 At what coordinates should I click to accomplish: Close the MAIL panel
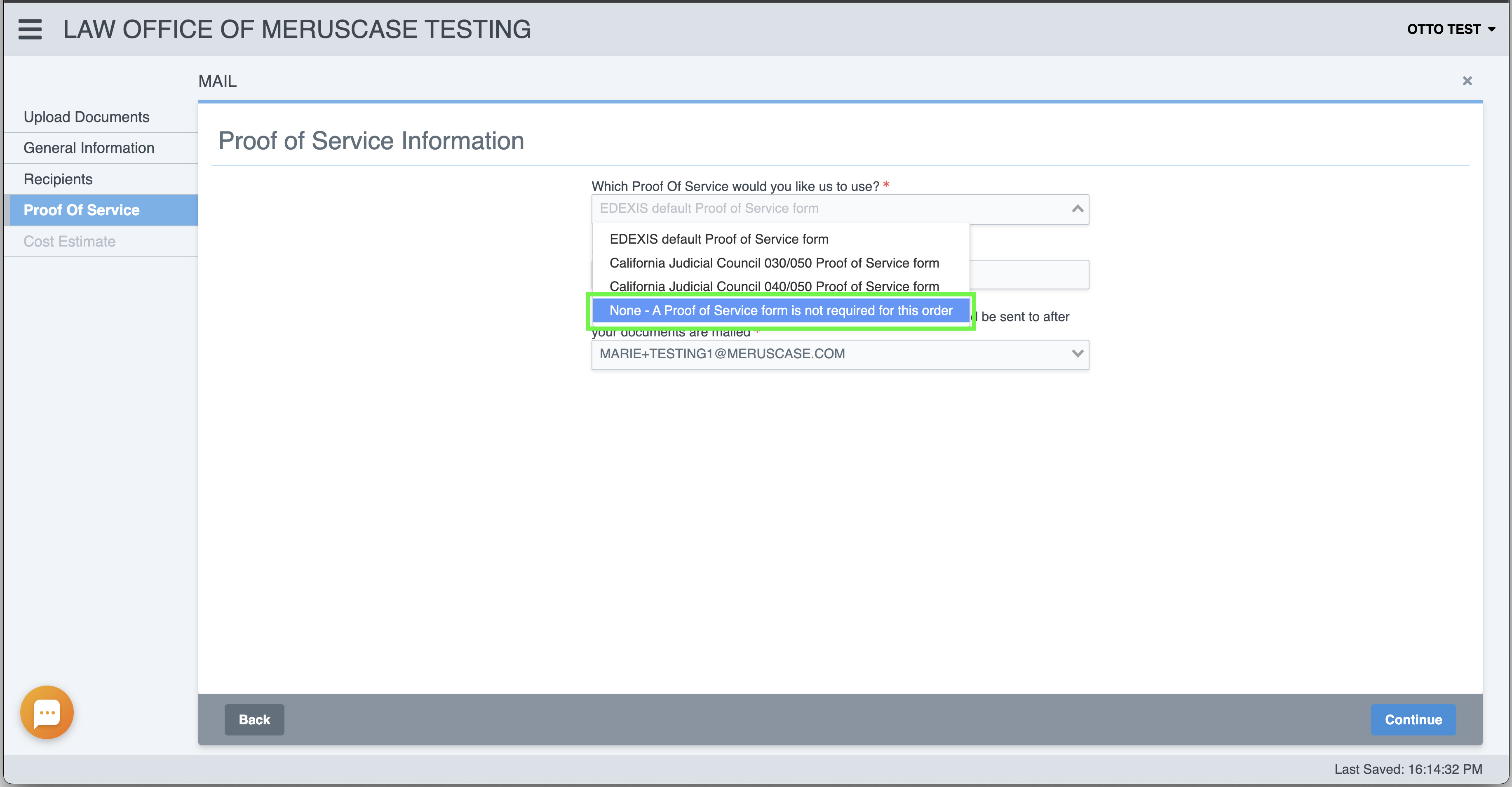(1467, 81)
